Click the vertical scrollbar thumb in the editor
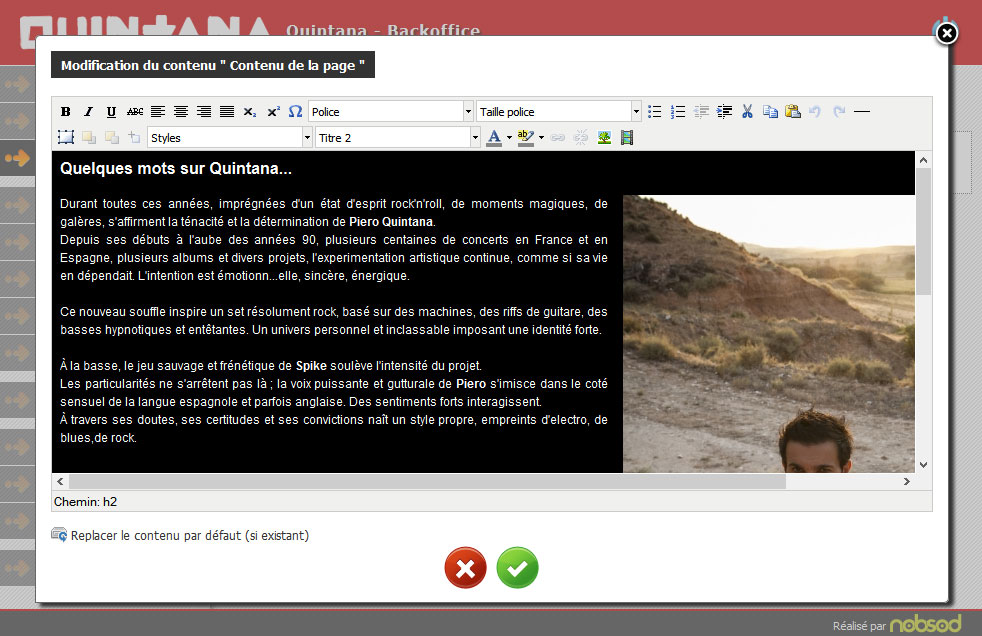 923,232
